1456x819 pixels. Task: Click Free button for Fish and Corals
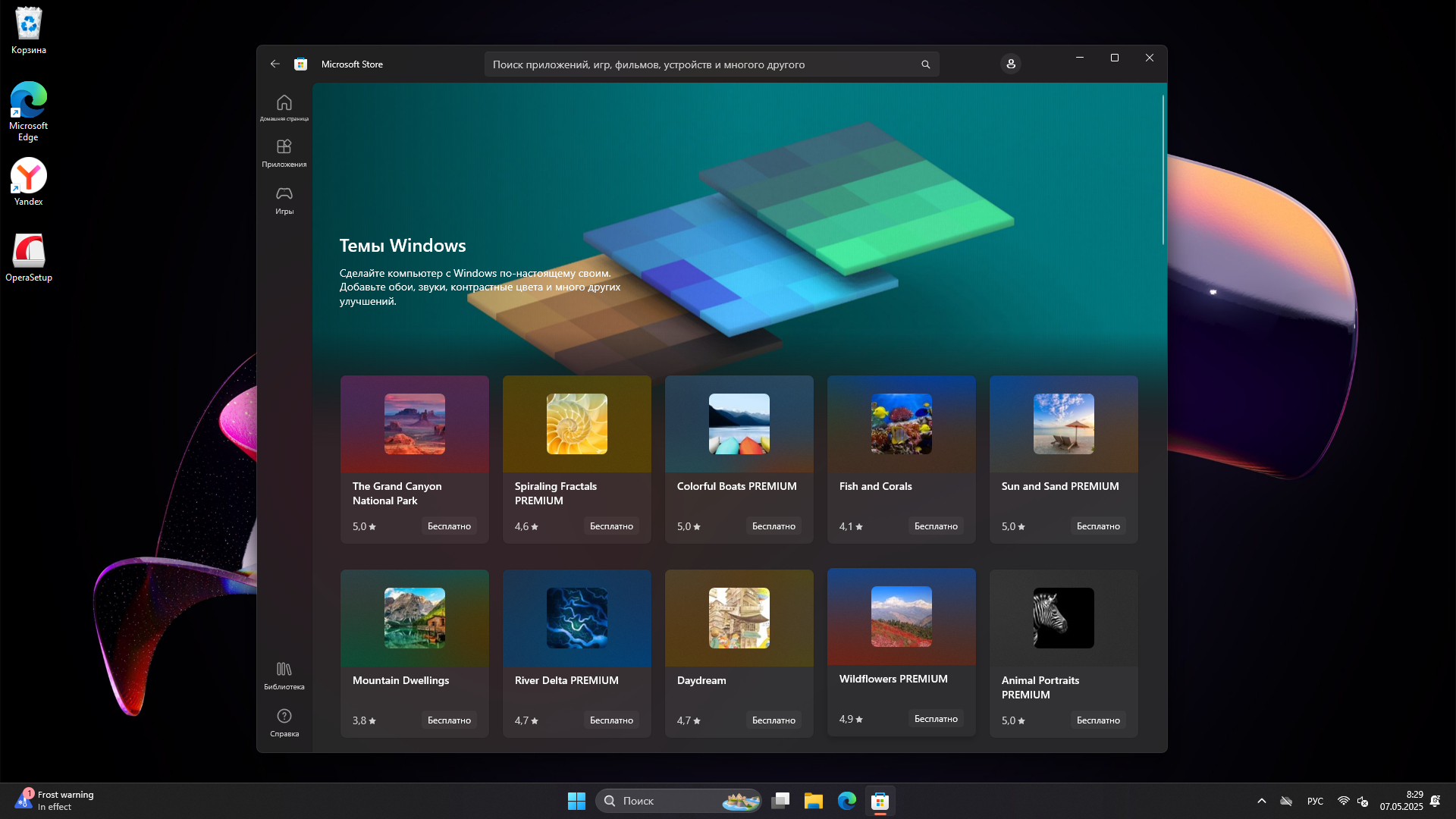tap(936, 526)
